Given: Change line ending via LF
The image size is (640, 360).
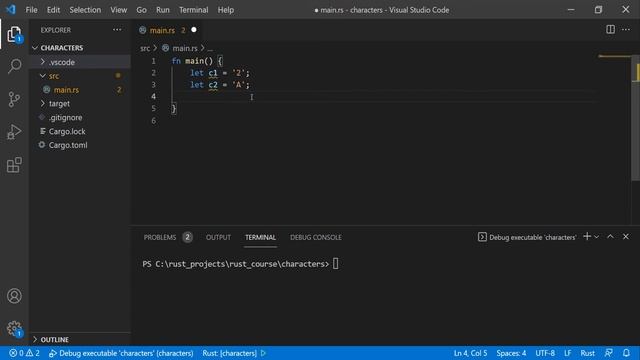Looking at the screenshot, I should (x=567, y=353).
